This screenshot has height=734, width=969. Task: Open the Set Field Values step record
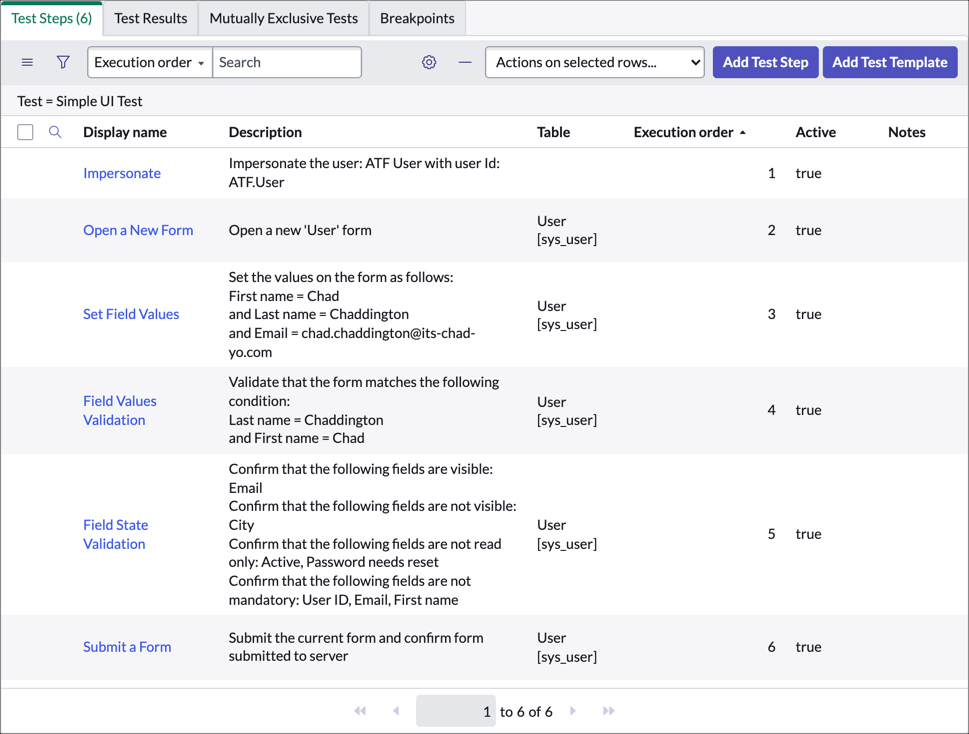tap(131, 314)
